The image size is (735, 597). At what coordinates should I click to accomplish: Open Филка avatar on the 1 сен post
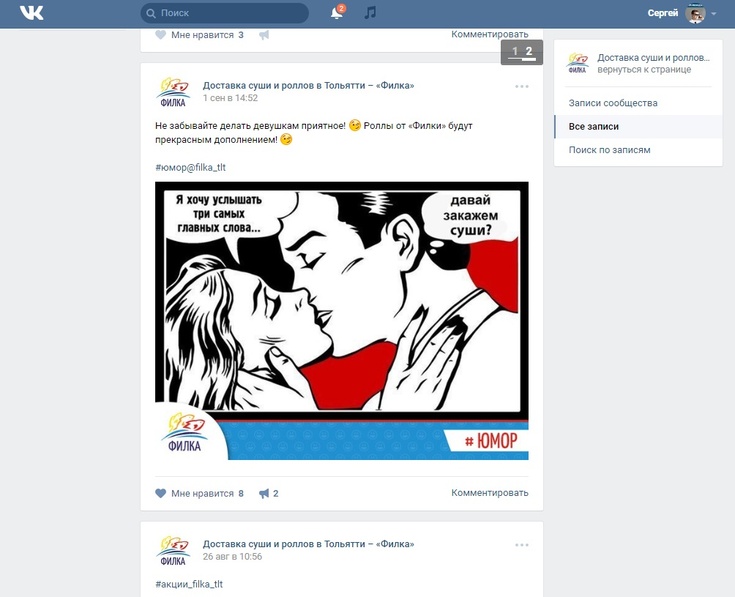click(x=173, y=92)
